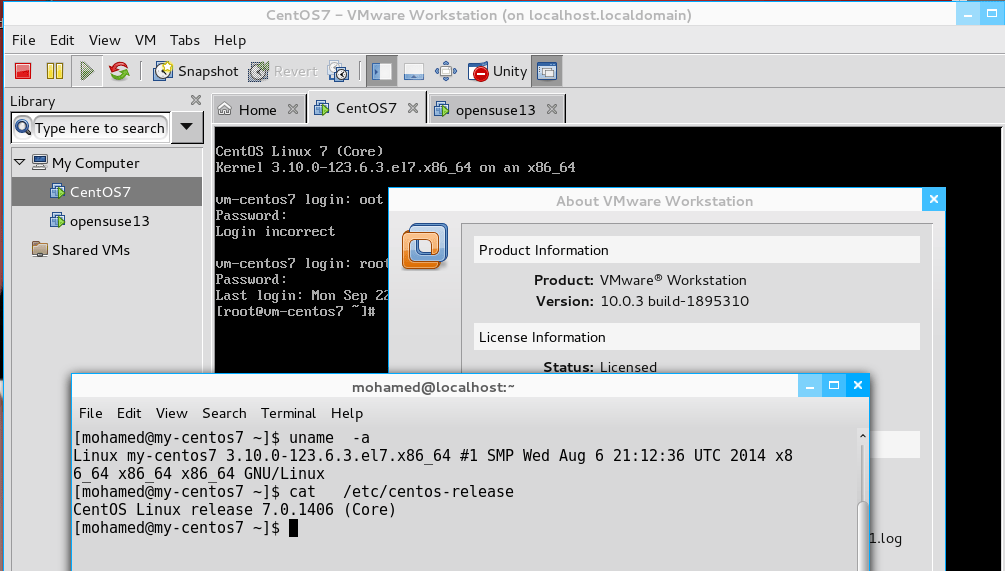Image resolution: width=1005 pixels, height=571 pixels.
Task: Open the VM menu in menu bar
Action: click(x=145, y=40)
